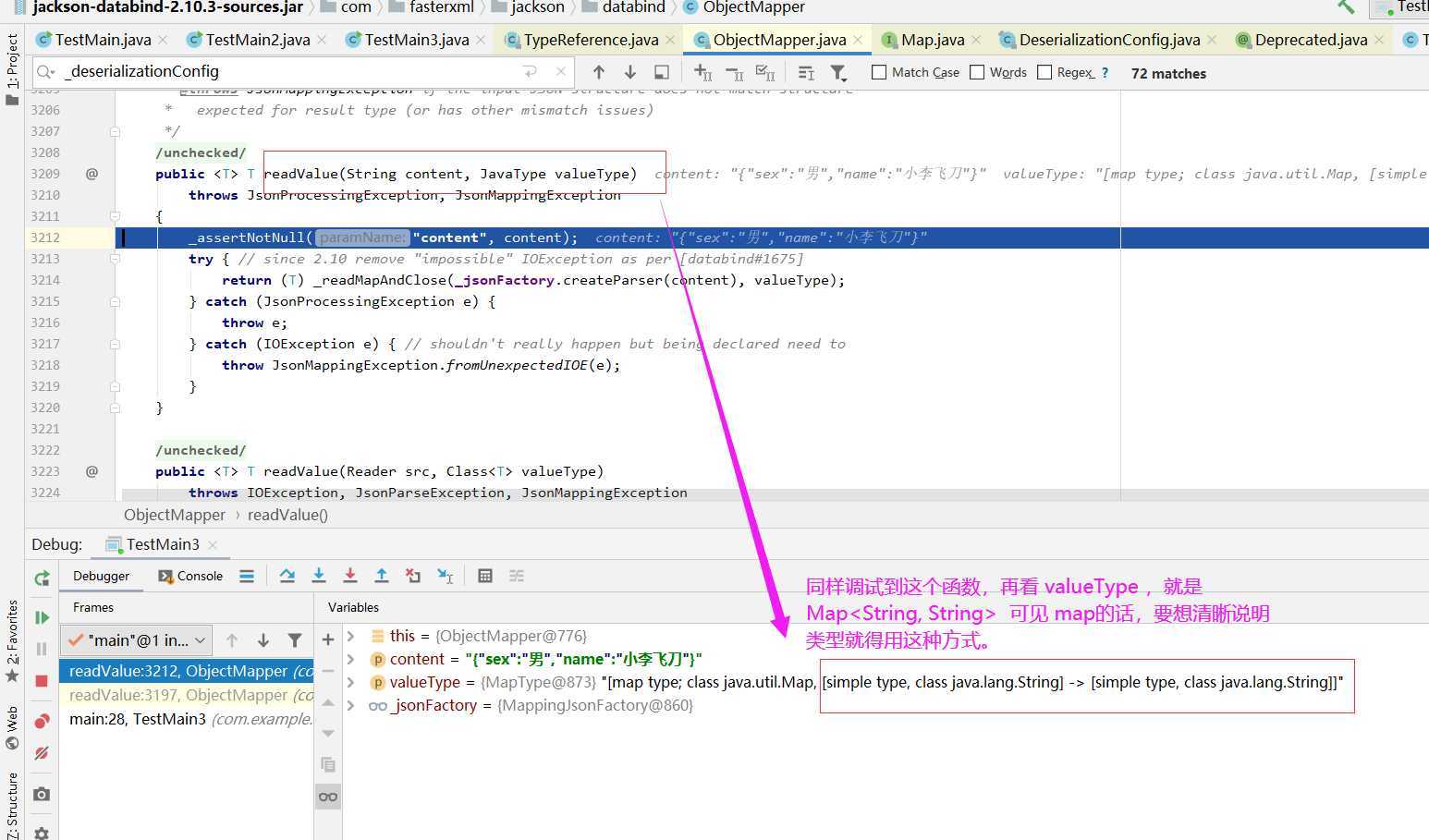Expand the 'this' variable node
The image size is (1429, 840).
click(351, 636)
